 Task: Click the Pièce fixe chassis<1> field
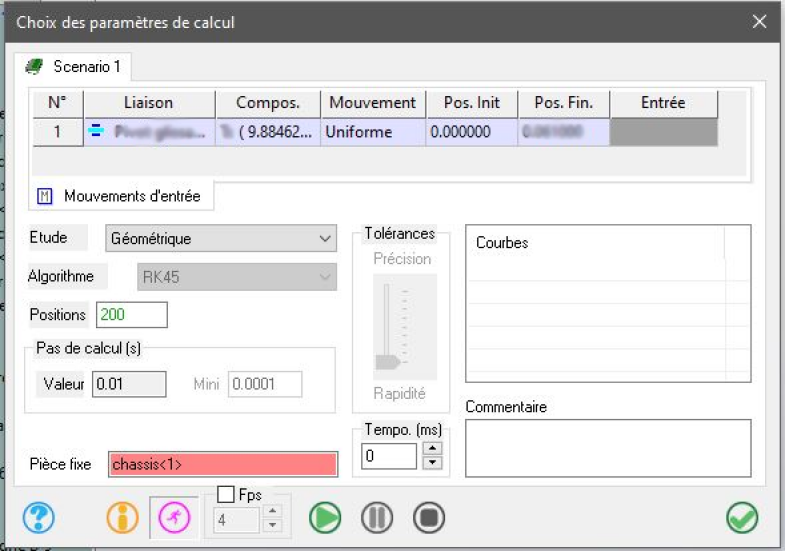tap(223, 464)
